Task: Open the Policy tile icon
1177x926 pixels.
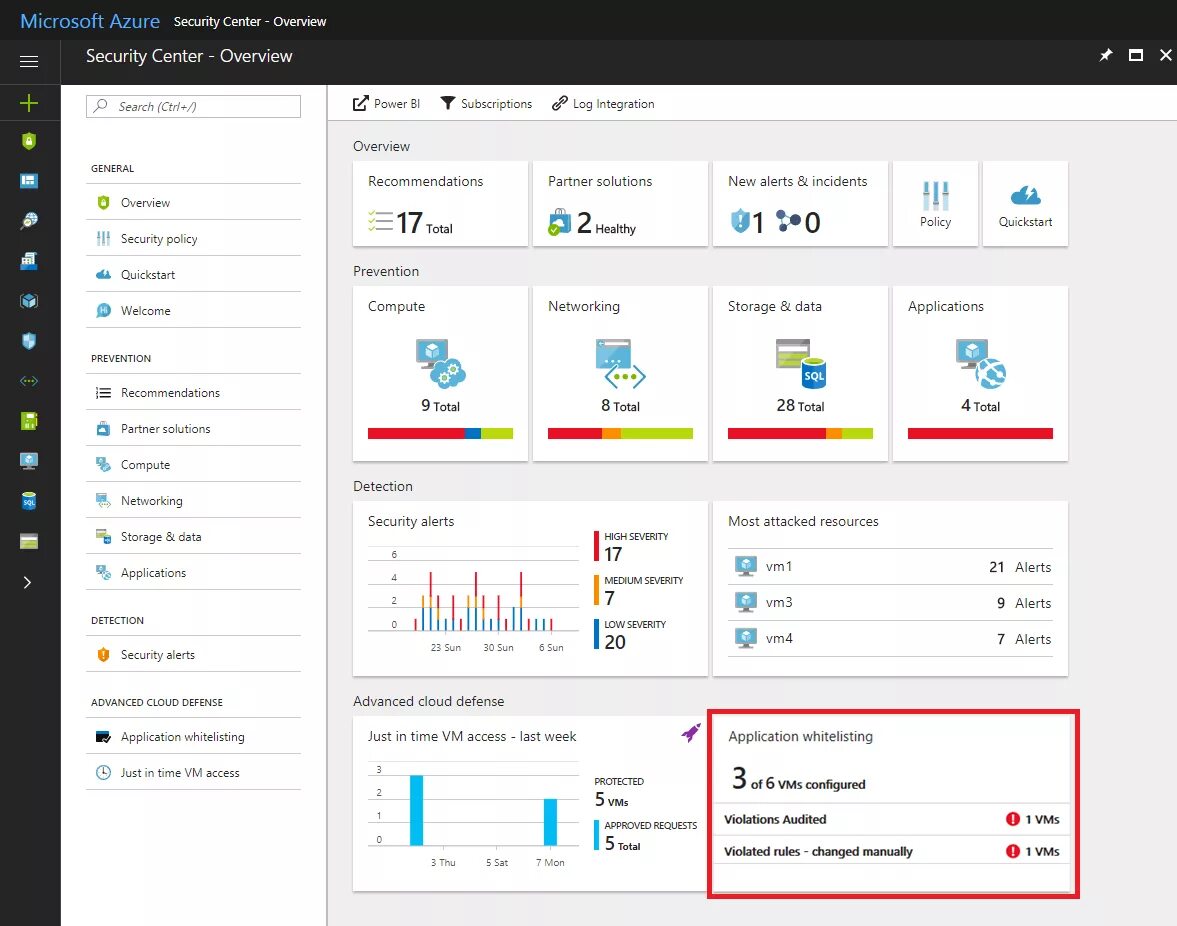Action: (935, 196)
